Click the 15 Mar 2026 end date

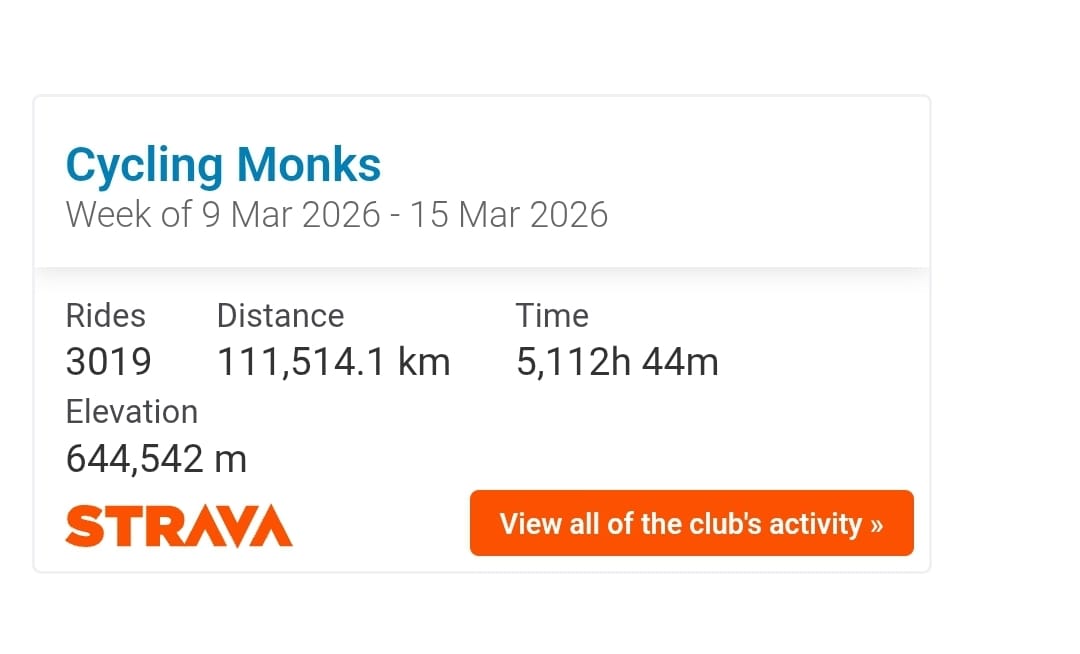(x=508, y=215)
